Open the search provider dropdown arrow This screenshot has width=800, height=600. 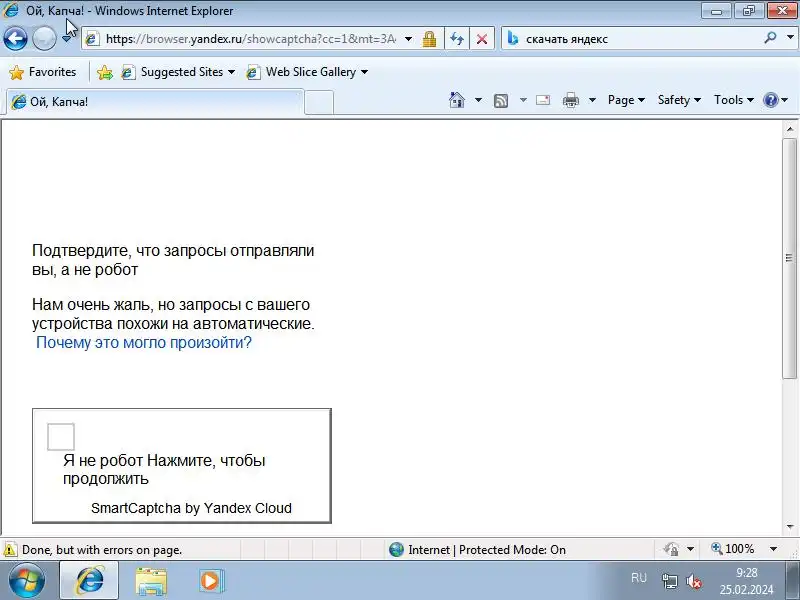(x=790, y=38)
